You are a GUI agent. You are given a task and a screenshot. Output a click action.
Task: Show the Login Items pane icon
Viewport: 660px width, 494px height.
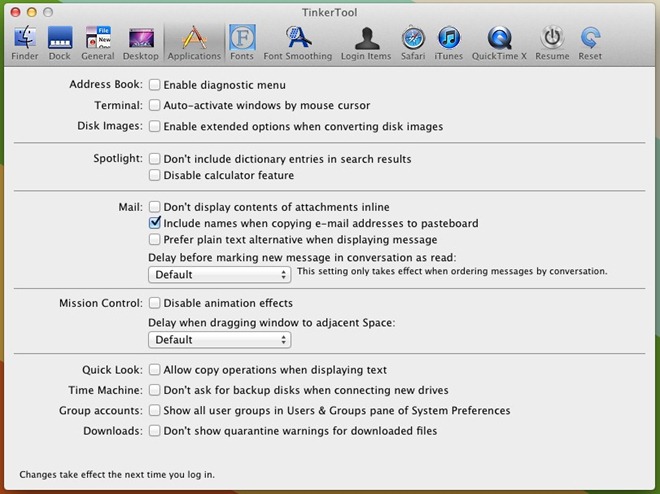367,38
